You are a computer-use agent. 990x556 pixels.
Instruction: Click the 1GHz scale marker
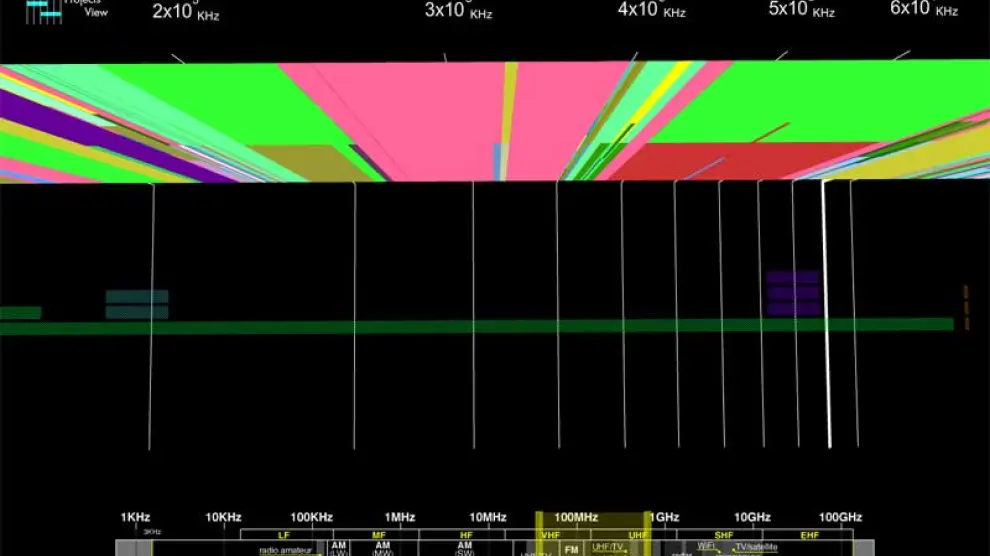[665, 517]
